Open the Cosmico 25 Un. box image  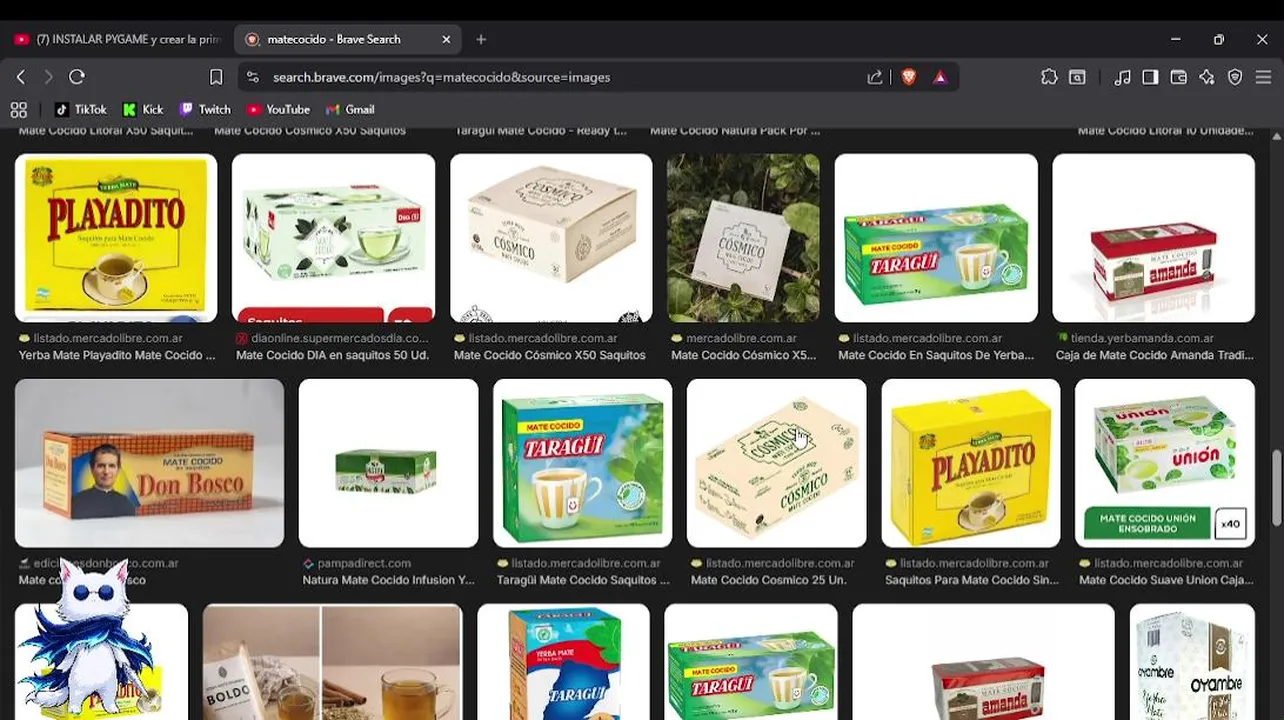coord(776,463)
